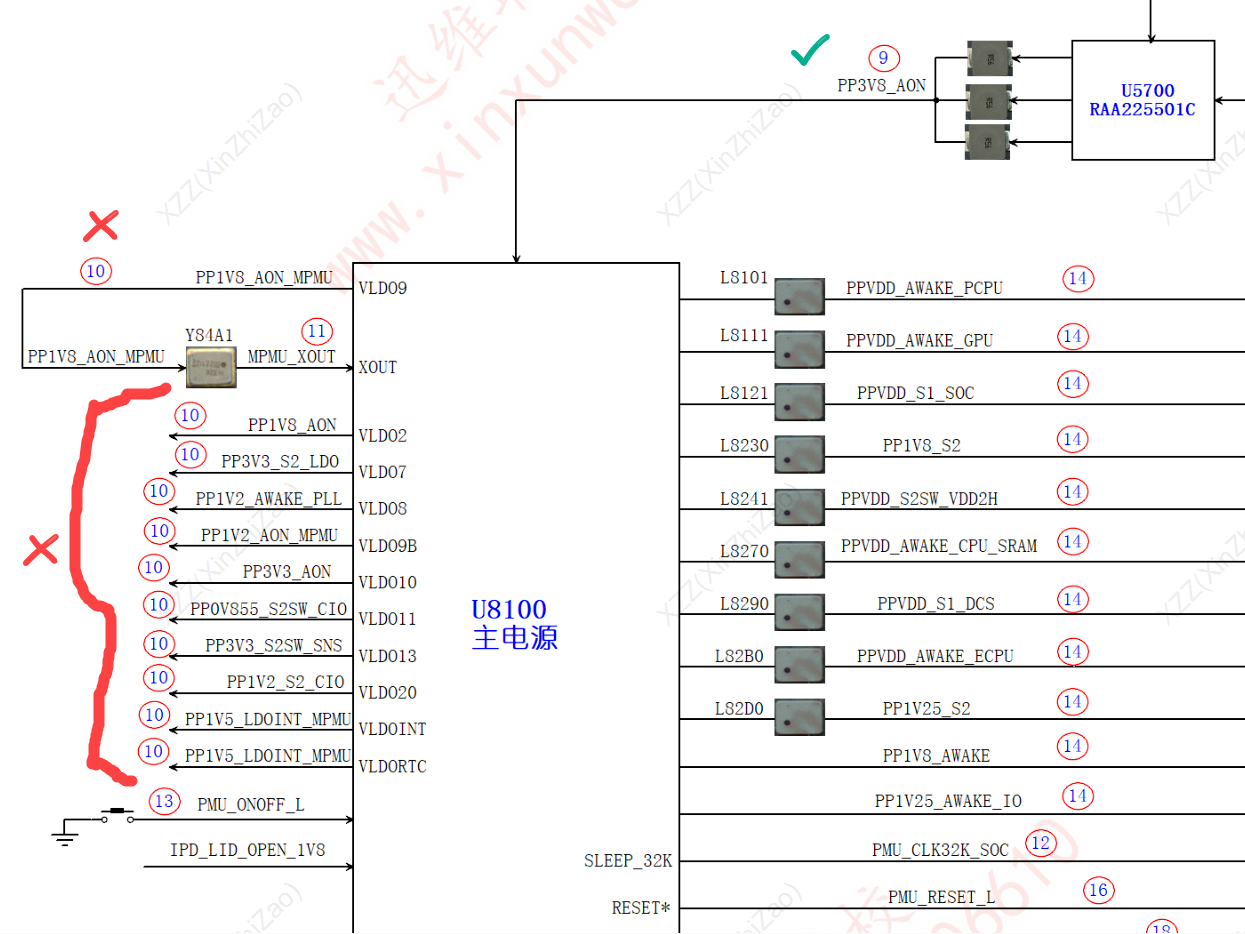Click the L8101 inductor component image
The image size is (1245, 934).
tap(799, 297)
